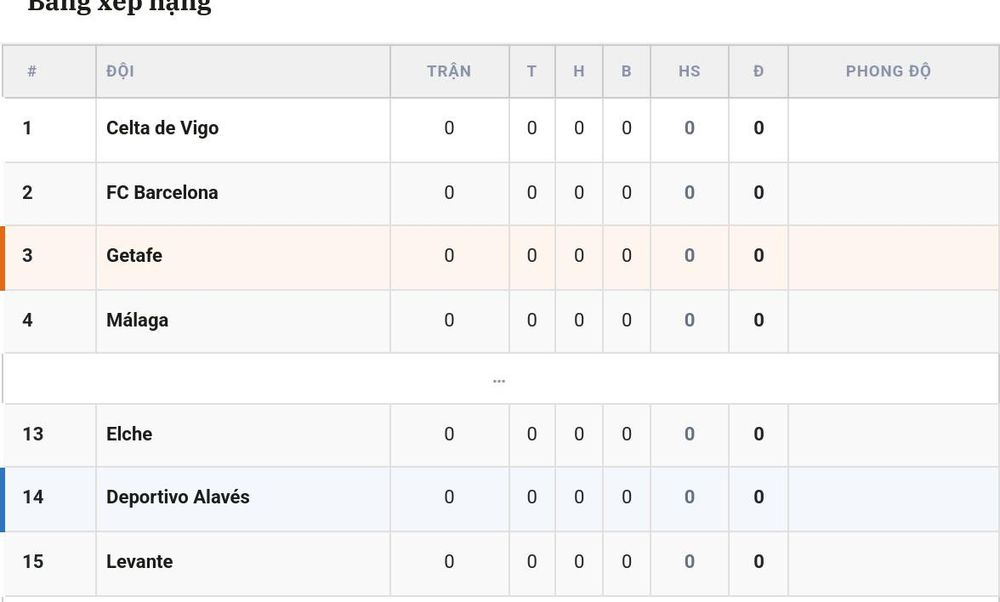Viewport: 1000px width, 602px height.
Task: Click the H draws column header
Action: (578, 71)
